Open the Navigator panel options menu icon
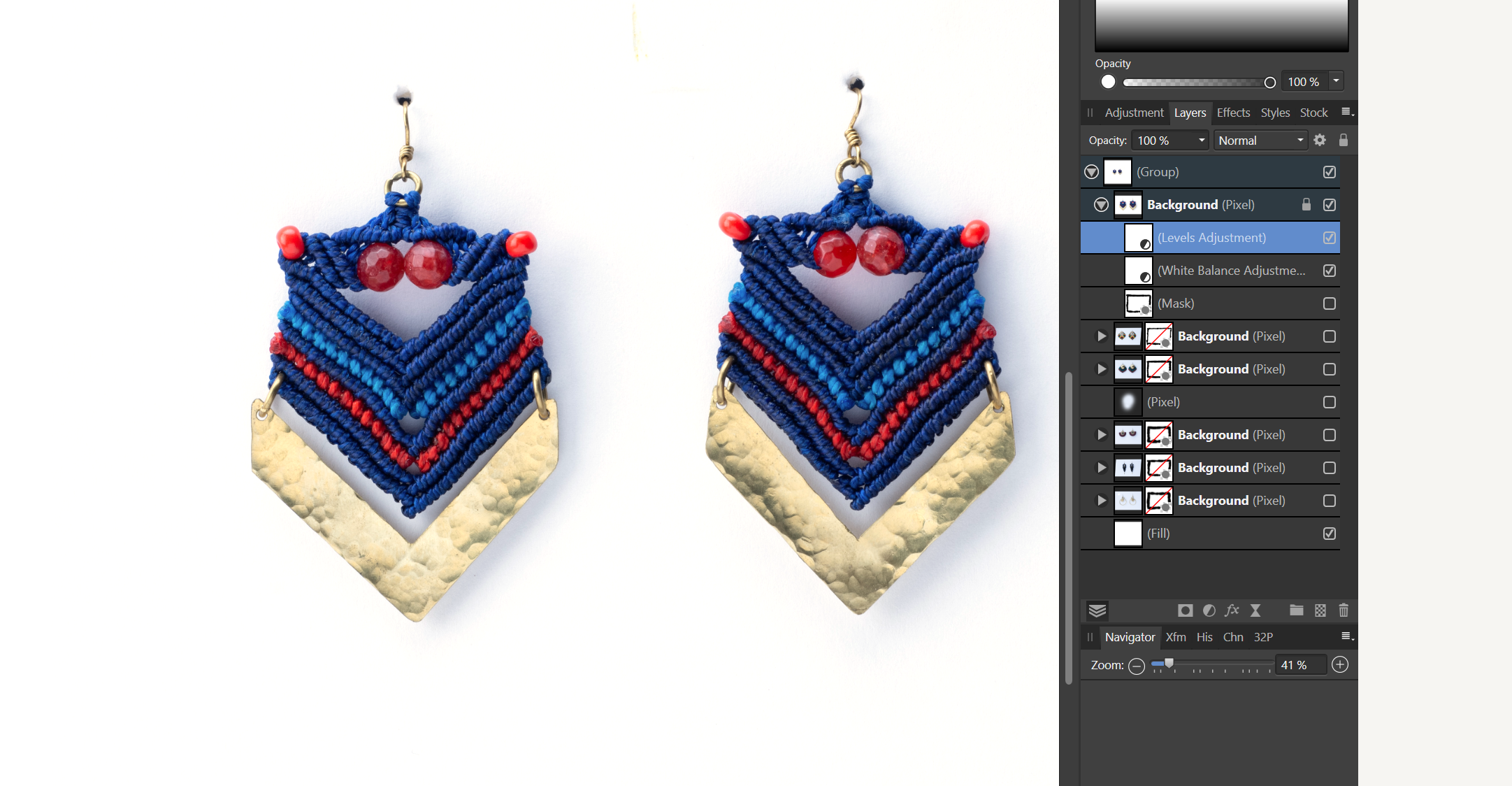This screenshot has height=786, width=1512. pyautogui.click(x=1347, y=636)
